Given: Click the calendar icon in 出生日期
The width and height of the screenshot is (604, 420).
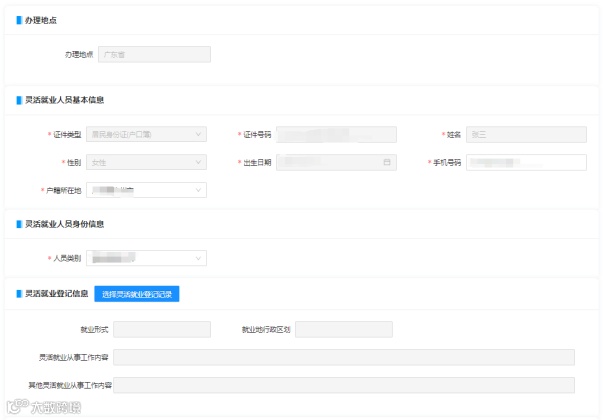Looking at the screenshot, I should 387,162.
